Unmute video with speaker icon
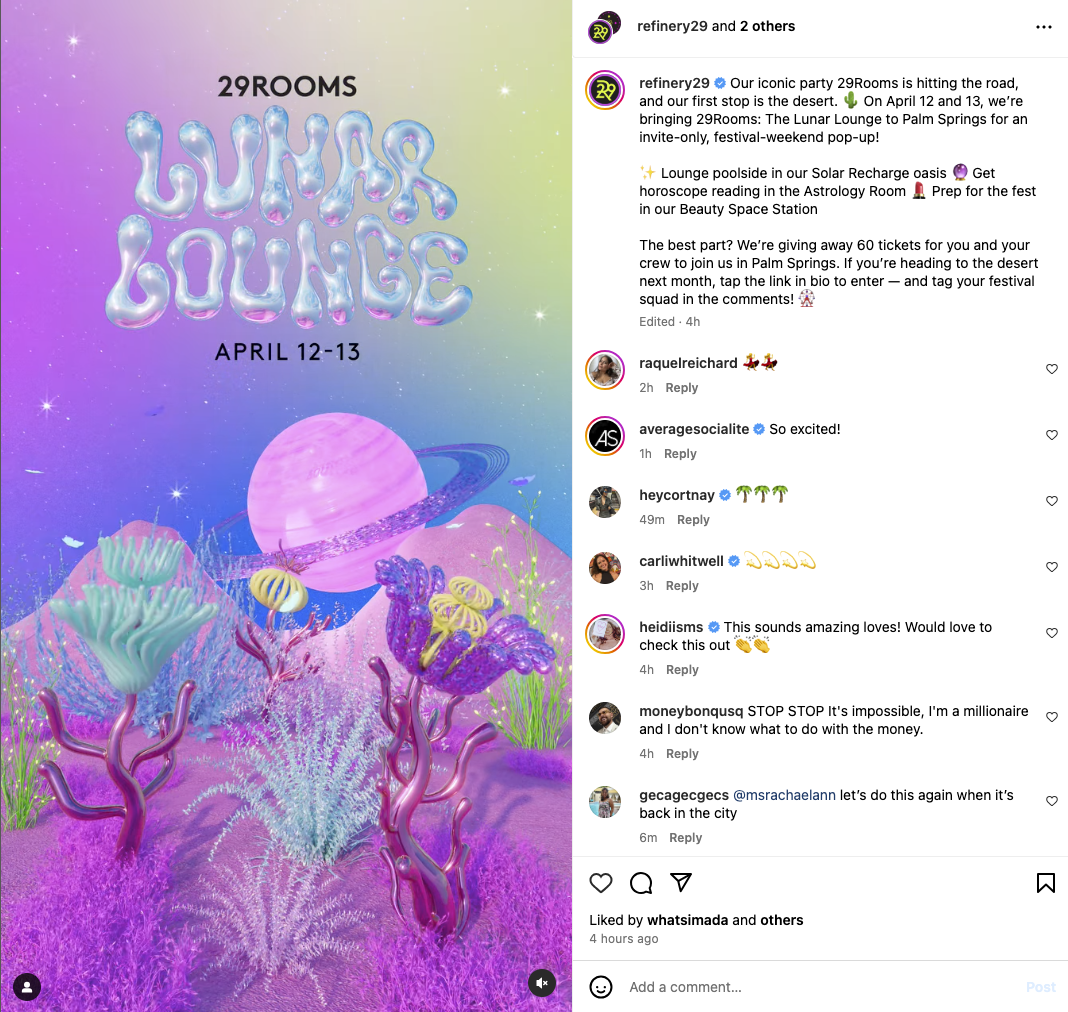 (x=542, y=983)
